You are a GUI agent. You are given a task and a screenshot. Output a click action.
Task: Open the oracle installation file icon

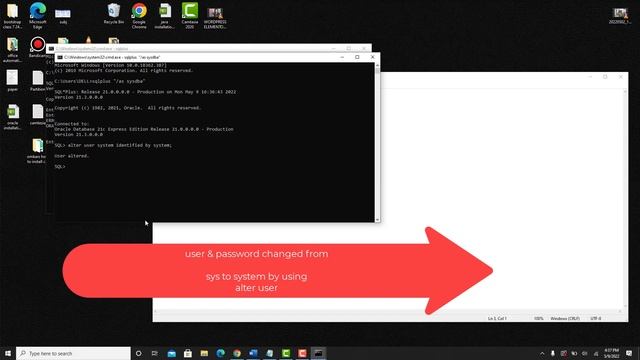tap(12, 117)
